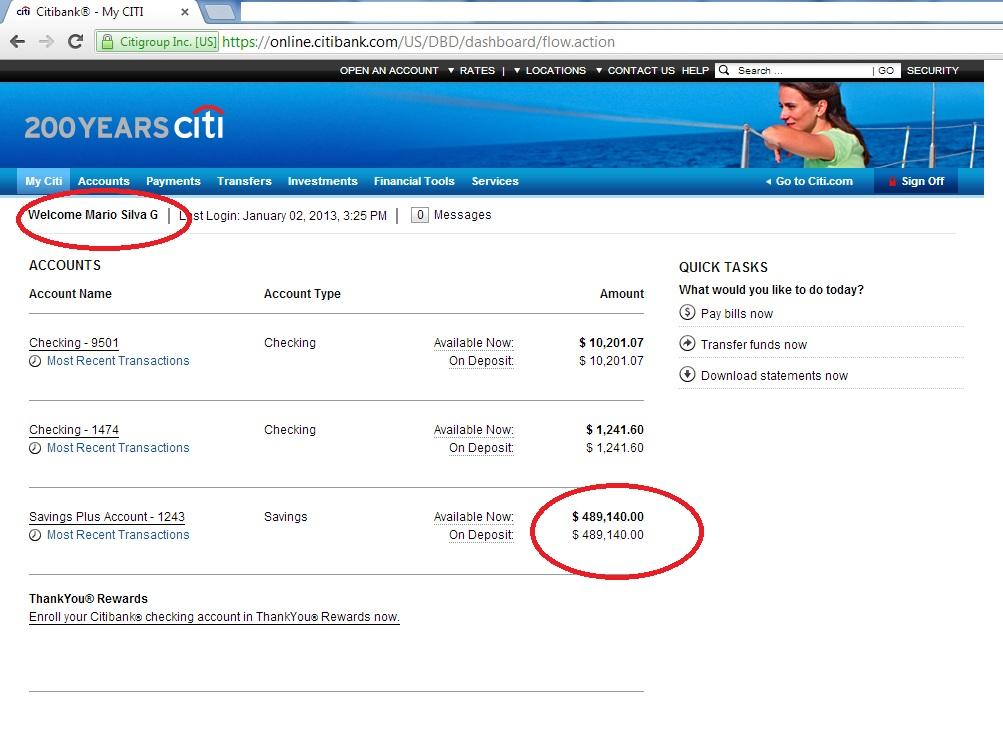Screen dimensions: 1003x756
Task: Click clock icon under Checking - 1474
Action: coord(35,448)
